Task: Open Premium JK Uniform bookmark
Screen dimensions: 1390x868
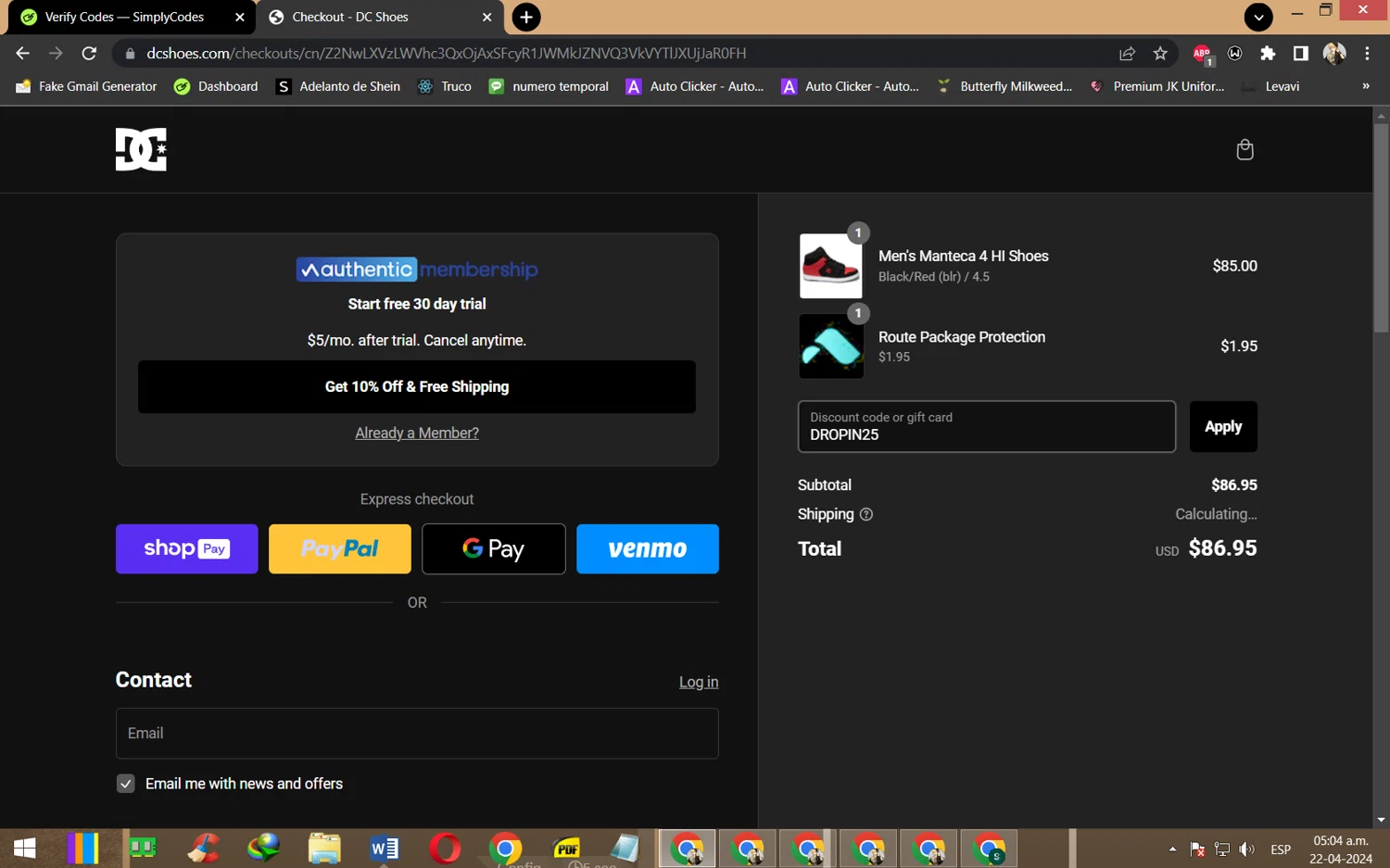Action: point(1157,86)
